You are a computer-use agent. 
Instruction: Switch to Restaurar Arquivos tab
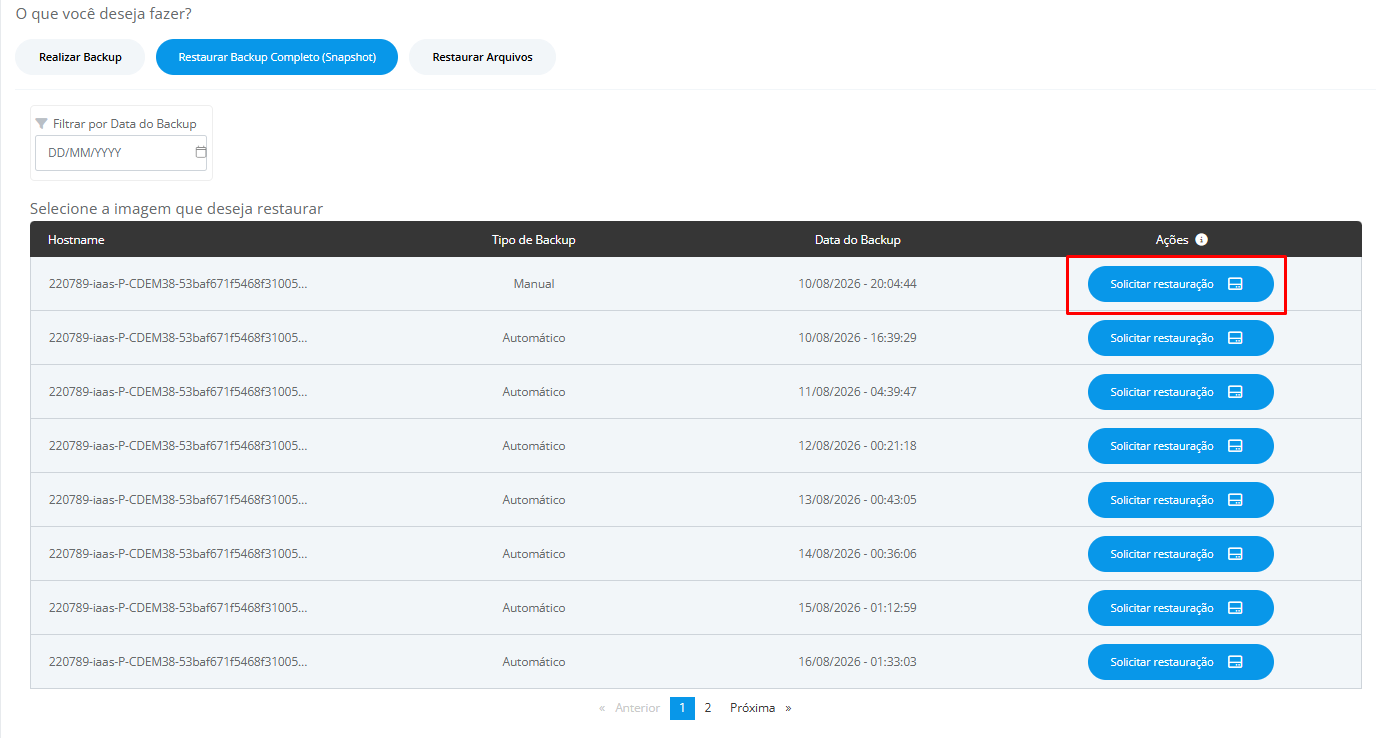[x=482, y=57]
